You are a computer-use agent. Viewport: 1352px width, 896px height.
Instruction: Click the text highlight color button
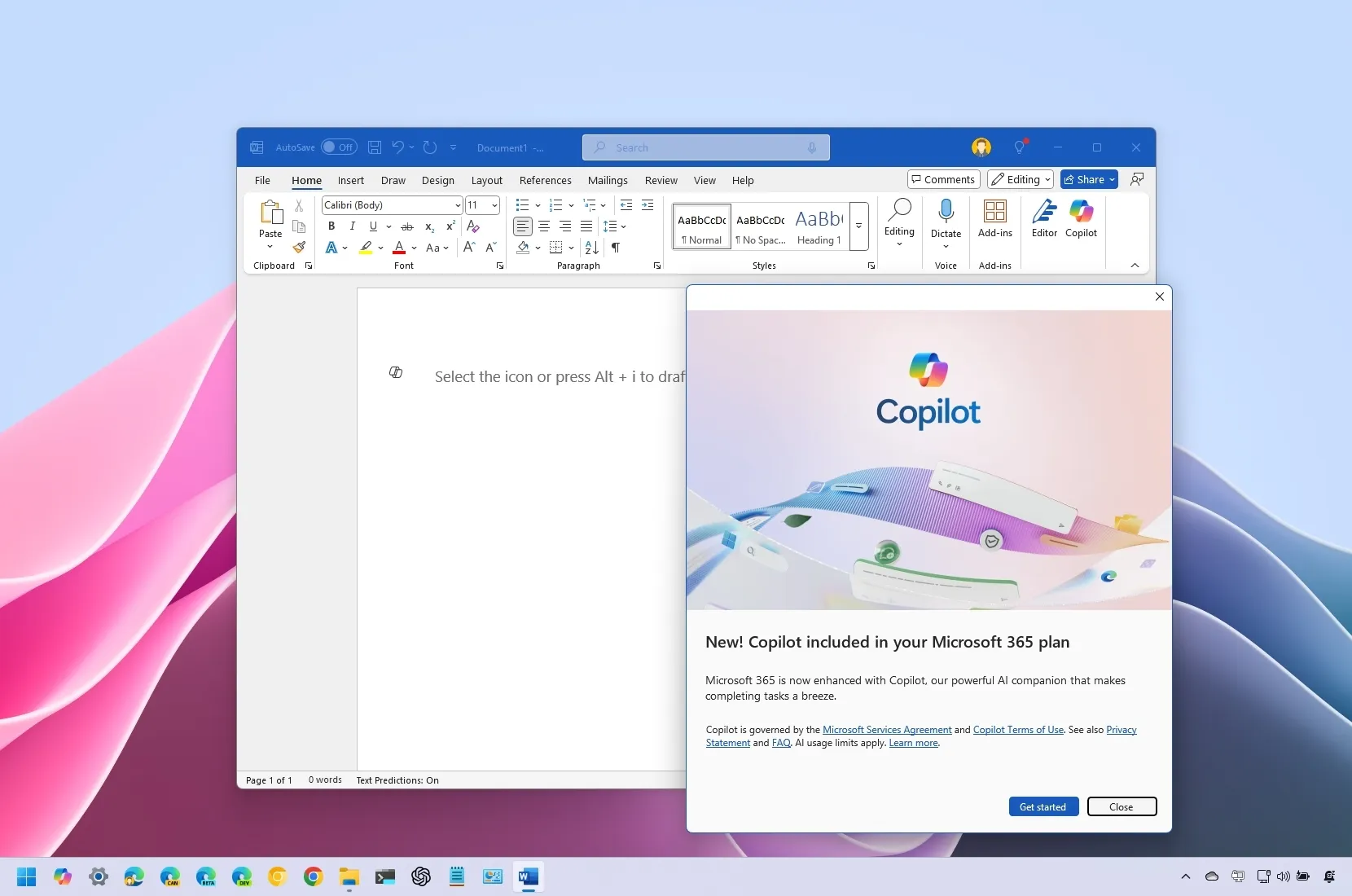(x=367, y=248)
